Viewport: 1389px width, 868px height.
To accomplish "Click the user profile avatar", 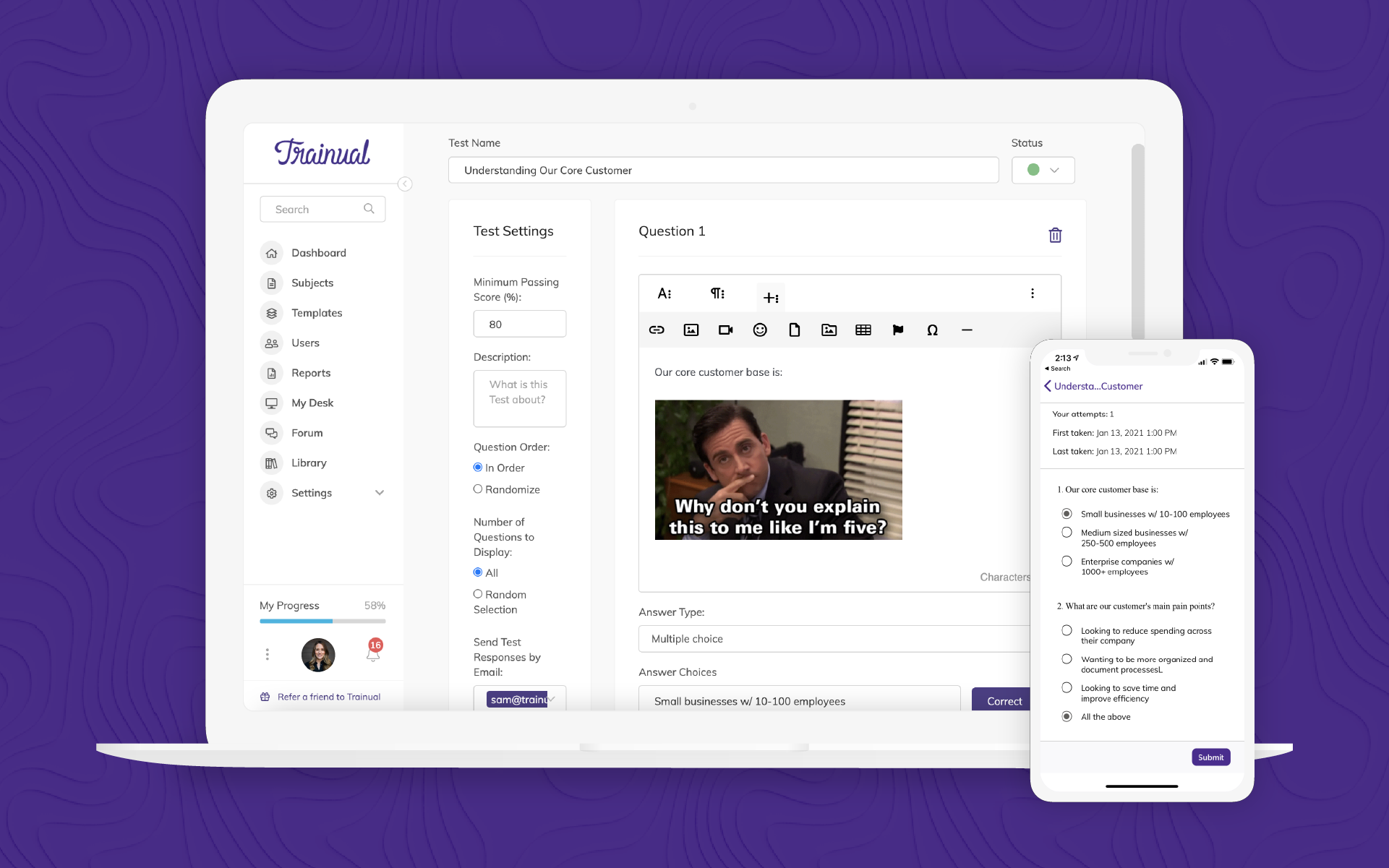I will pos(318,655).
